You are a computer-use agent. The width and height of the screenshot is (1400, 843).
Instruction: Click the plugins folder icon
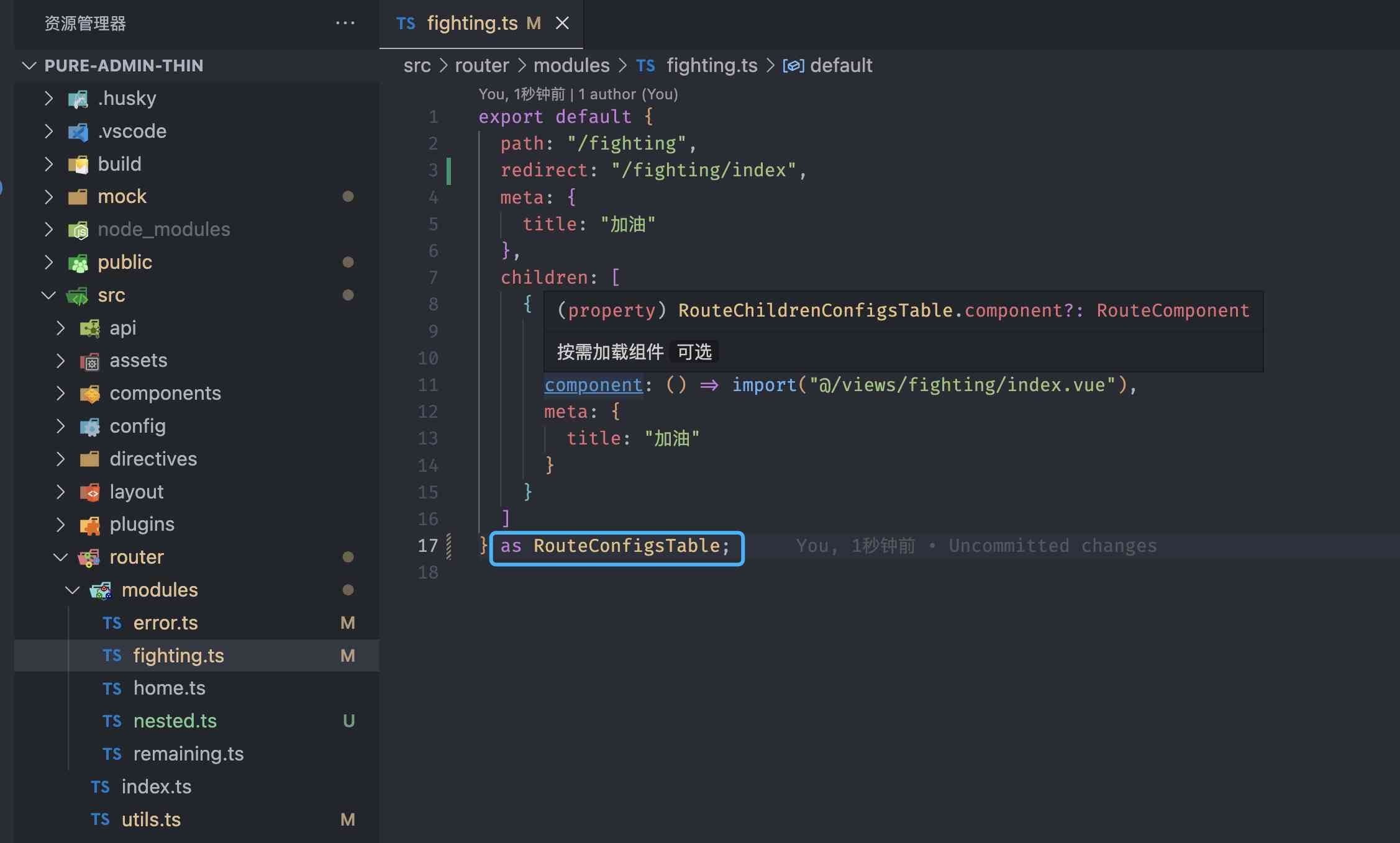pyautogui.click(x=90, y=525)
